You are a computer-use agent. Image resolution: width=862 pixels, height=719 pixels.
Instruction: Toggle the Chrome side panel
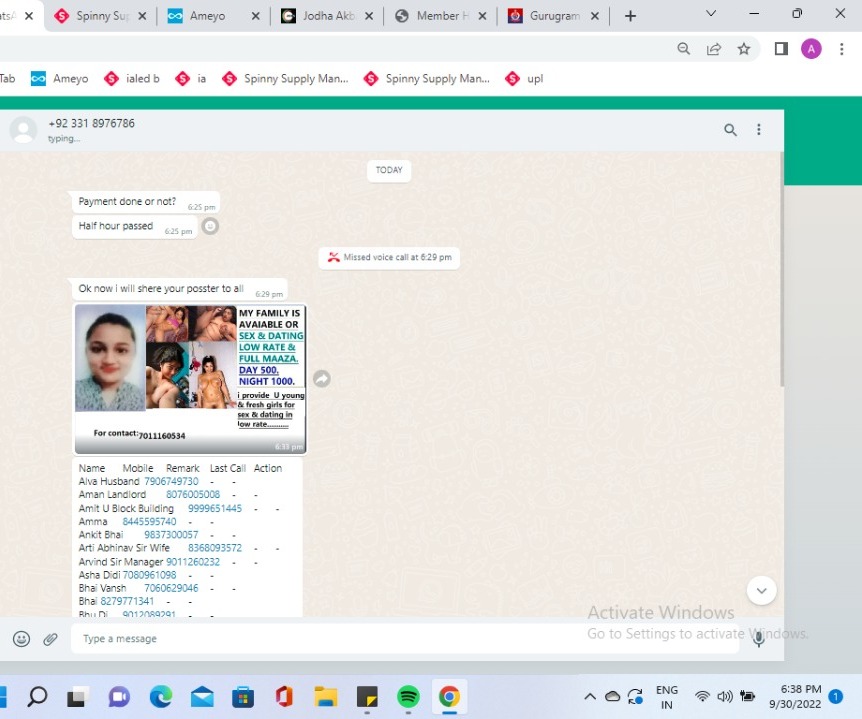781,49
